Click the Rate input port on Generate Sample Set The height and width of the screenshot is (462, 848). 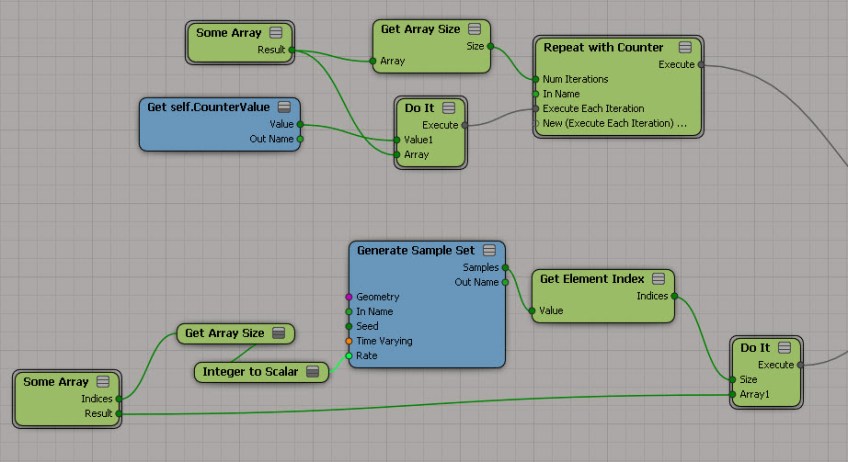pyautogui.click(x=349, y=356)
